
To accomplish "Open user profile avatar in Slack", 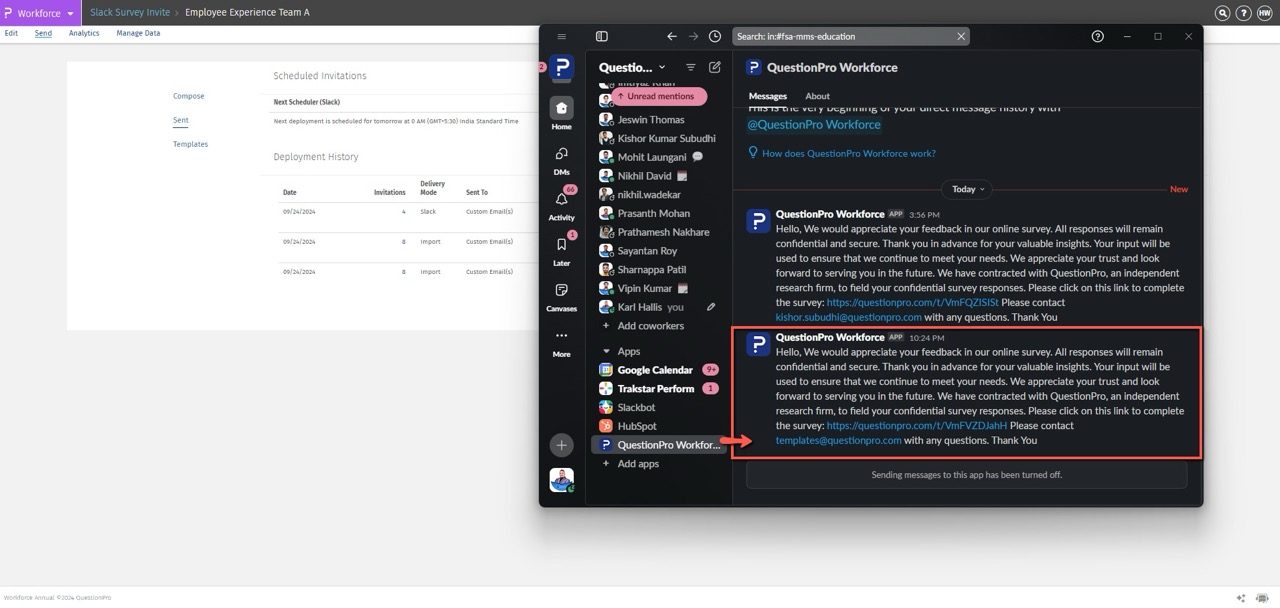I will coord(561,480).
